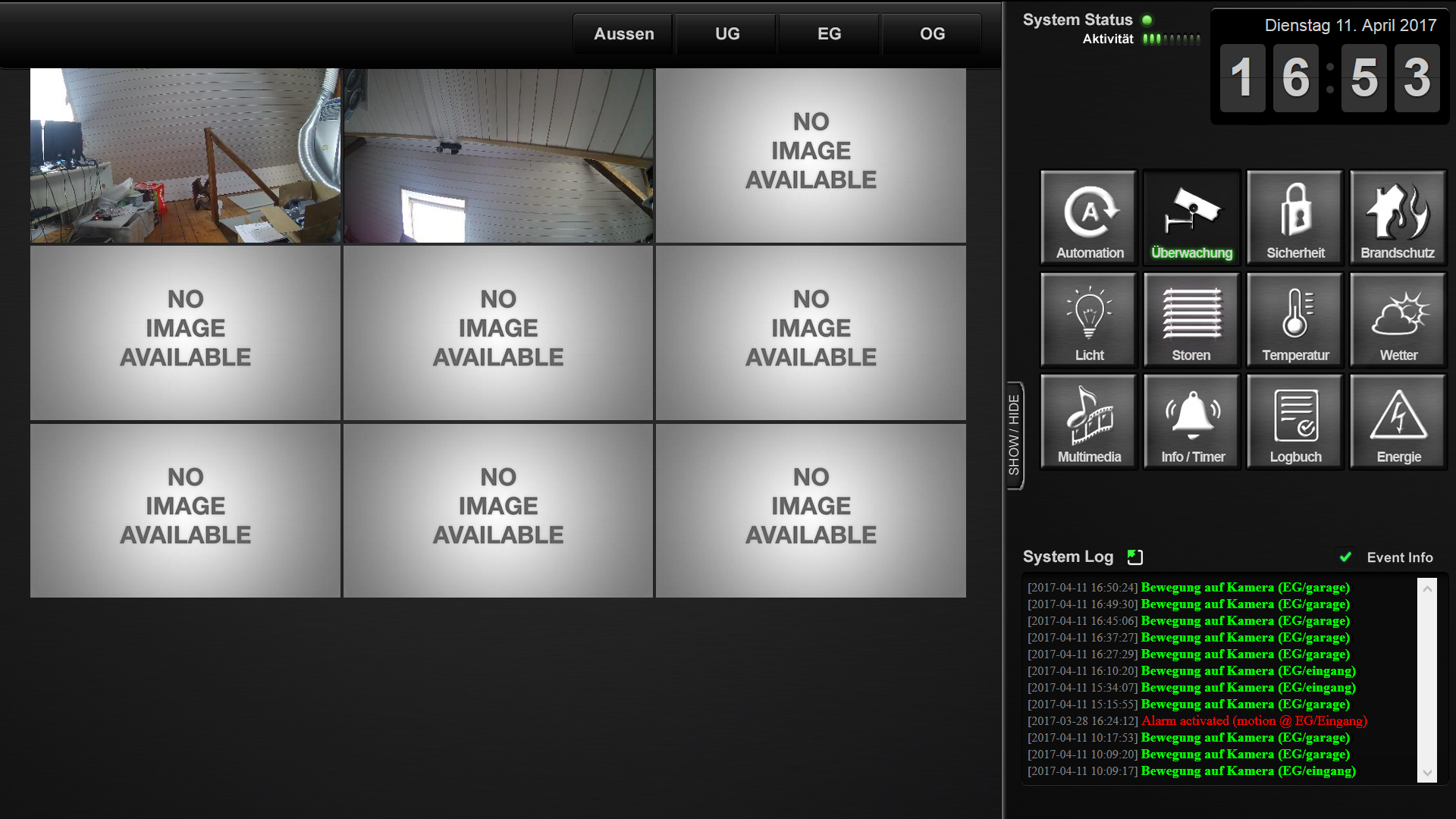
Task: Click the System Log heading
Action: pos(1068,557)
